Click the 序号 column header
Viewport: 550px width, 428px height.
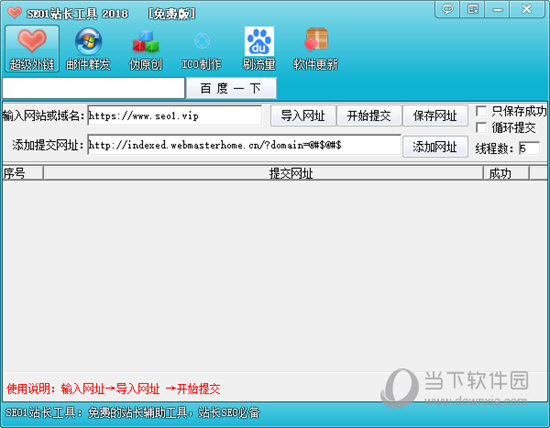[x=23, y=173]
